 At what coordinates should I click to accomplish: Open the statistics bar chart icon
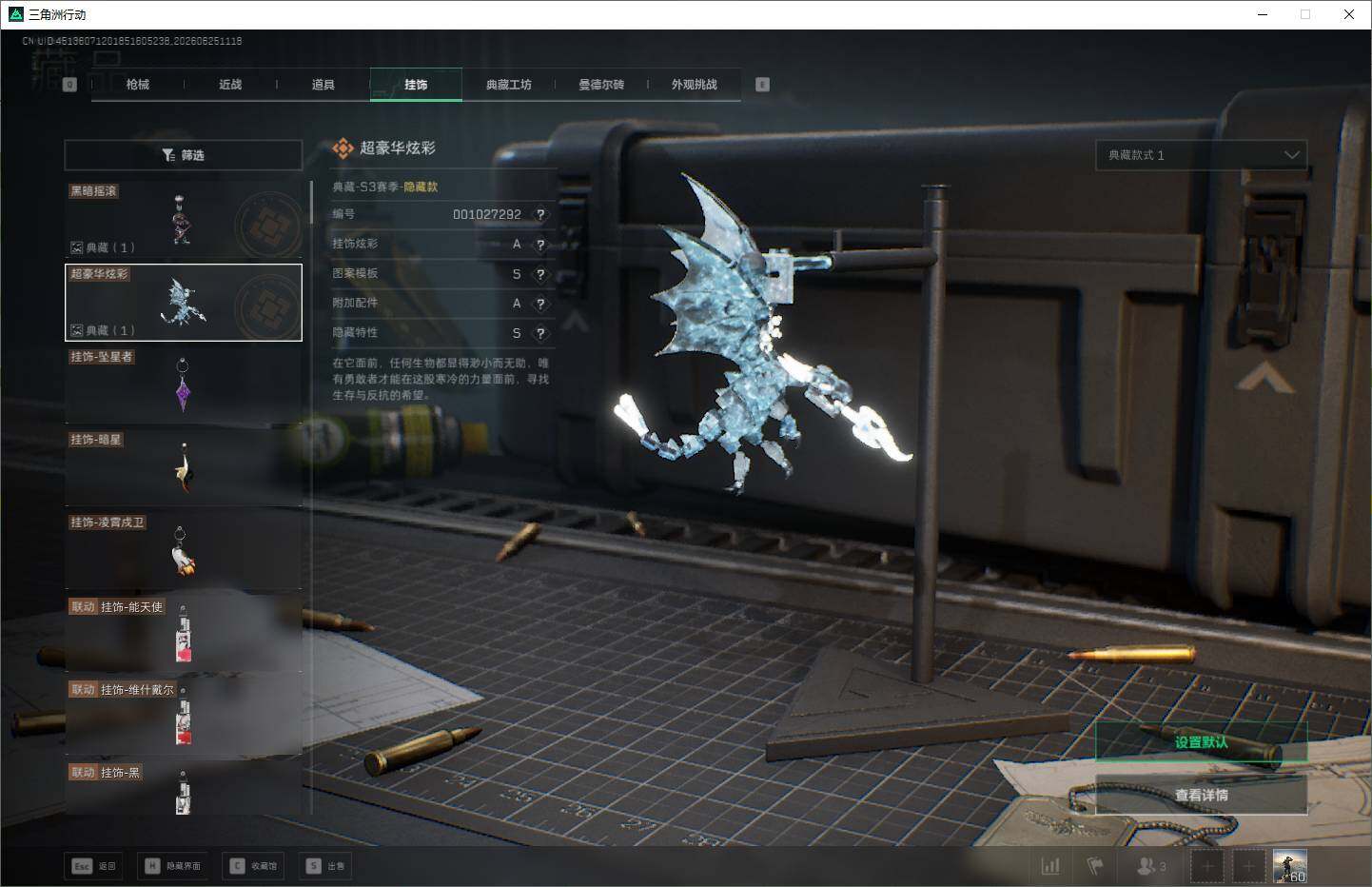(1050, 866)
